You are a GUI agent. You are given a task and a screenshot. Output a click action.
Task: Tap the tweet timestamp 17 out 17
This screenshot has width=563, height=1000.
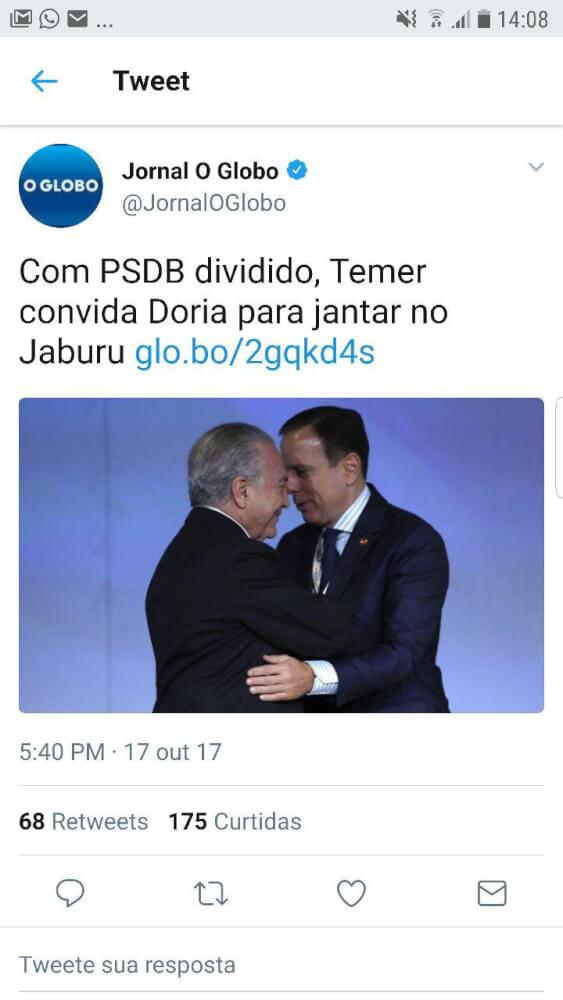(172, 752)
